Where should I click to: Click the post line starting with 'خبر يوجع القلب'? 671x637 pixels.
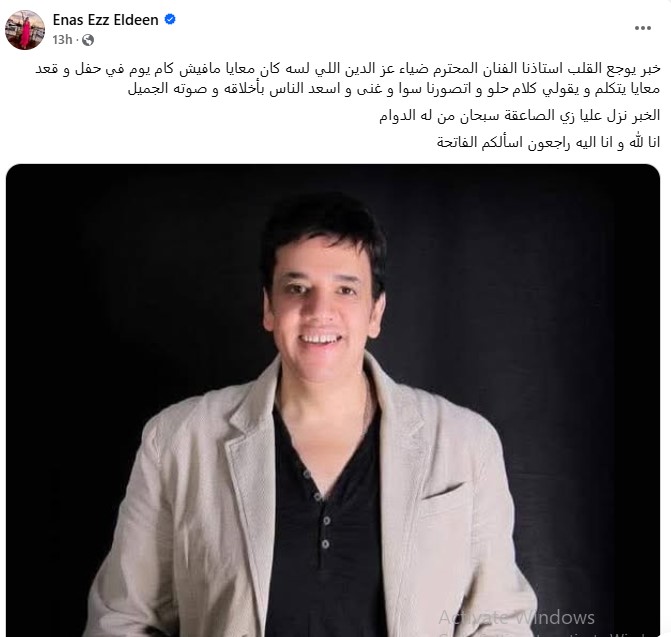pyautogui.click(x=348, y=69)
